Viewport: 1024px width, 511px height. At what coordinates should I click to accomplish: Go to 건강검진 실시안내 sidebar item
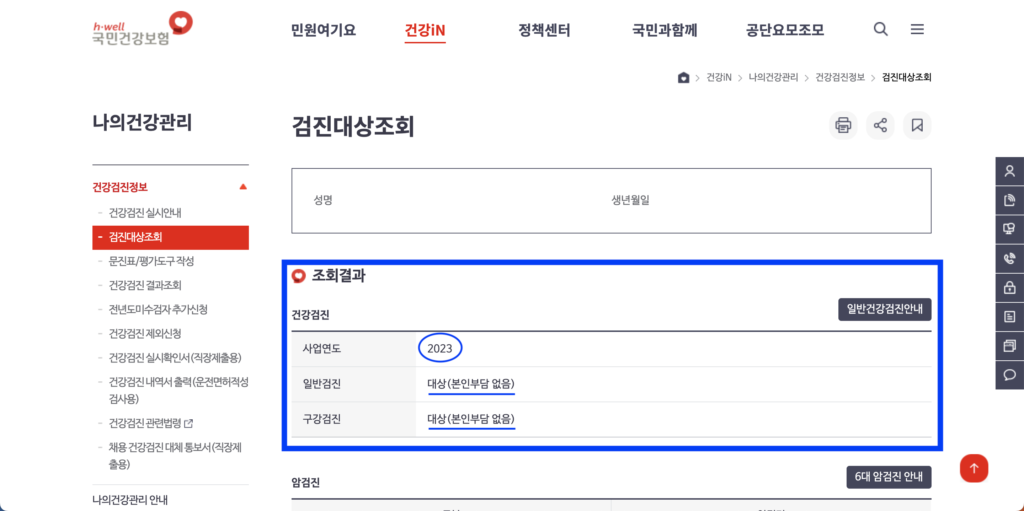point(145,213)
